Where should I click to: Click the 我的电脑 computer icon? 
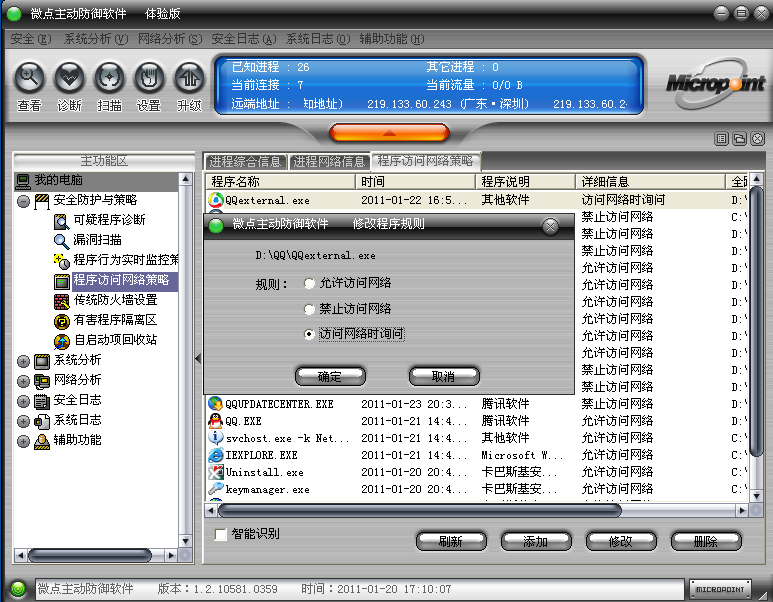[x=23, y=181]
